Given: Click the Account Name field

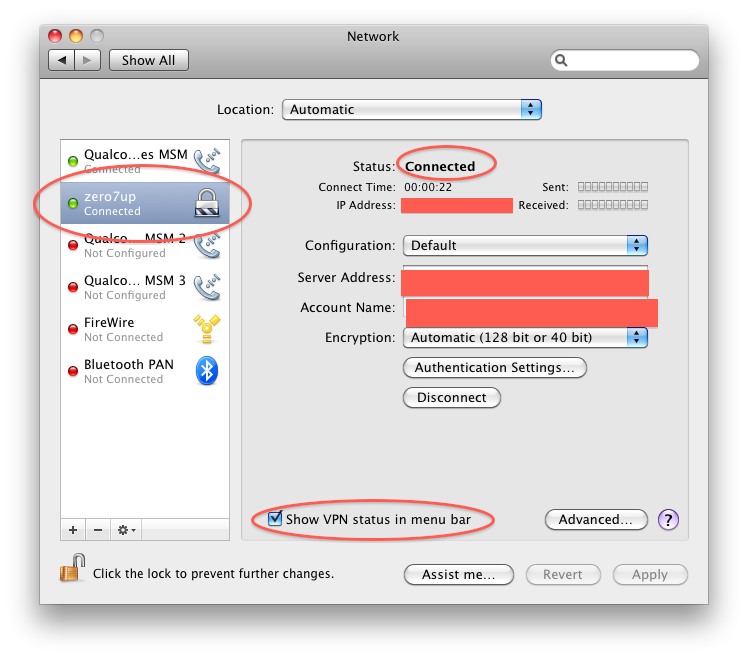Looking at the screenshot, I should coord(530,311).
